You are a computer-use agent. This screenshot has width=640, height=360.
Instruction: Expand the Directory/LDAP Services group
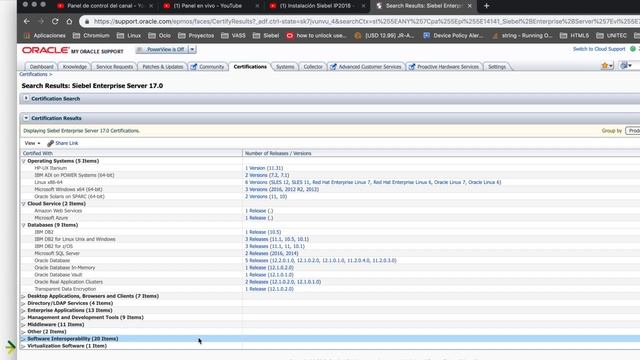pyautogui.click(x=24, y=303)
